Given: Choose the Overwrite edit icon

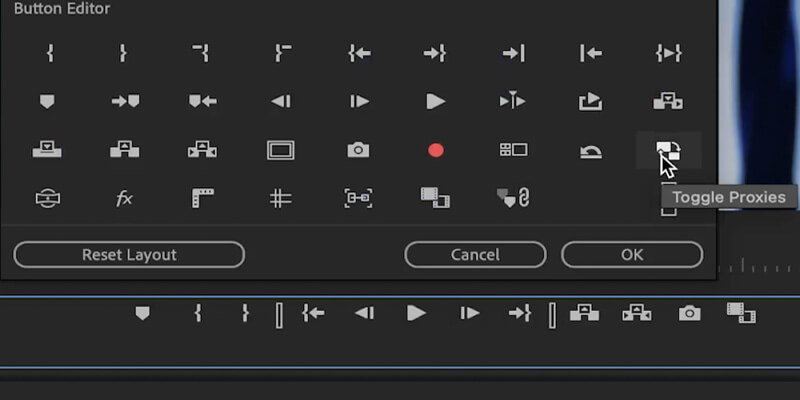Looking at the screenshot, I should click(47, 150).
